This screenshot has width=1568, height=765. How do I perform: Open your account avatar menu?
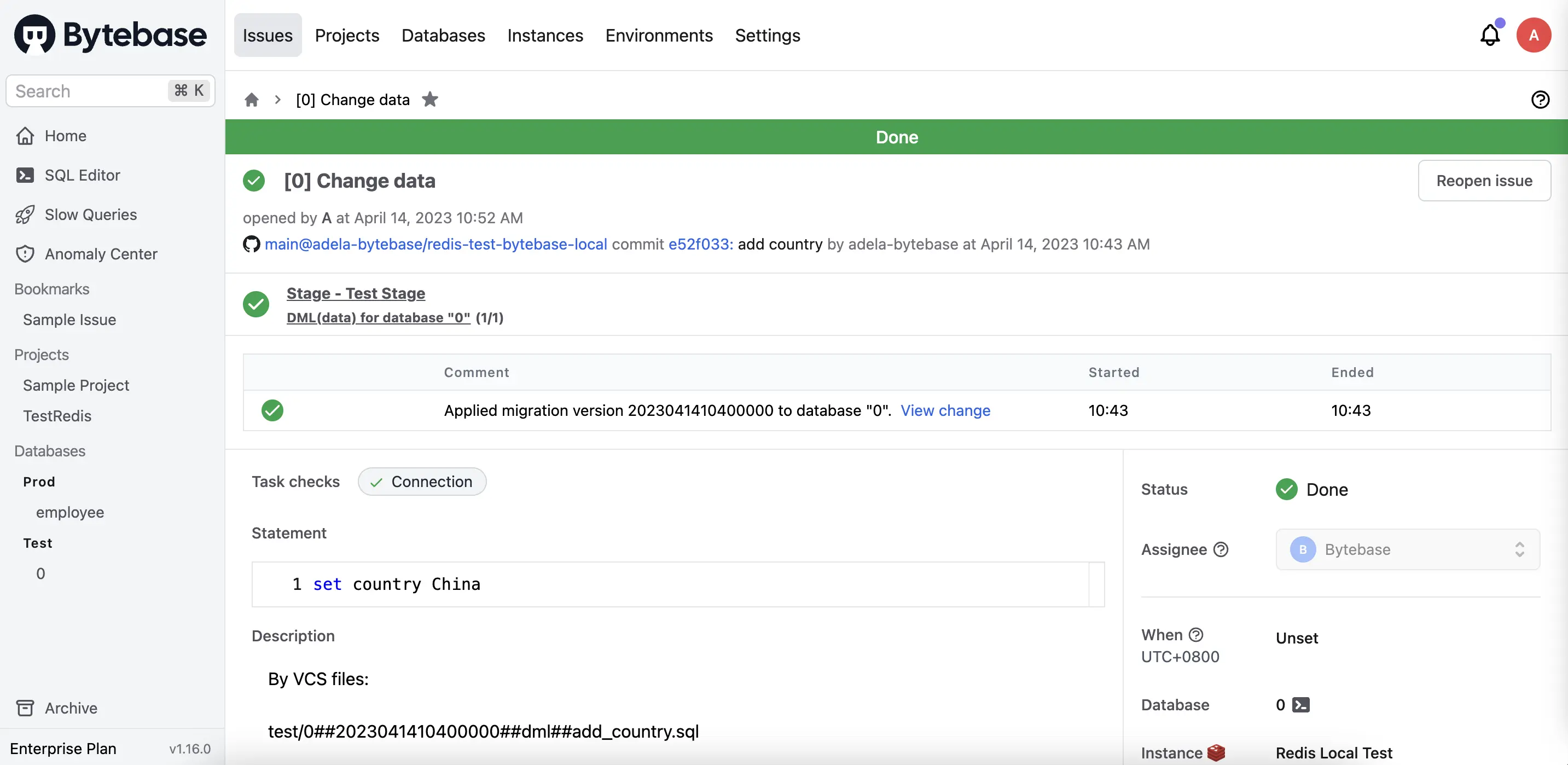(x=1535, y=34)
